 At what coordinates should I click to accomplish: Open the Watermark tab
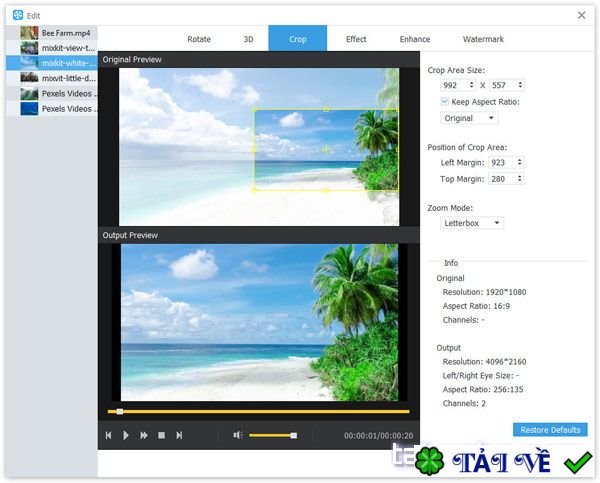(x=483, y=39)
